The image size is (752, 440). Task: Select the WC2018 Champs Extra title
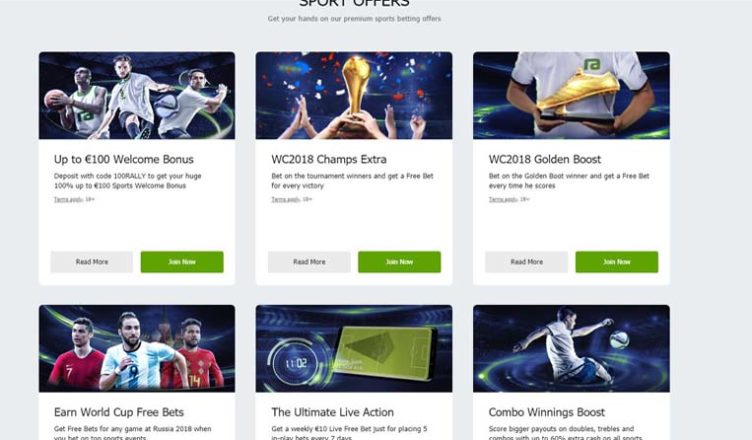coord(329,159)
